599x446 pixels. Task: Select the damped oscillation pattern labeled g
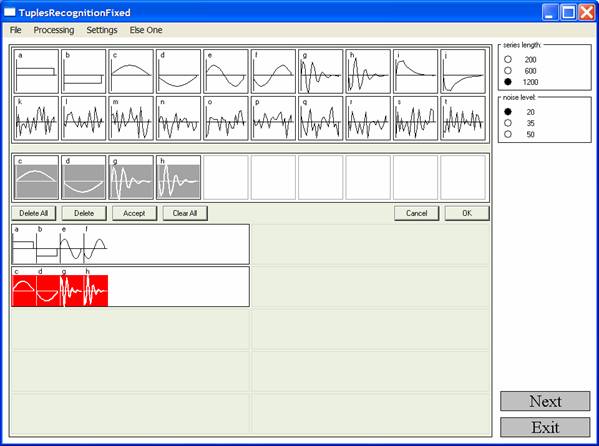click(x=321, y=71)
